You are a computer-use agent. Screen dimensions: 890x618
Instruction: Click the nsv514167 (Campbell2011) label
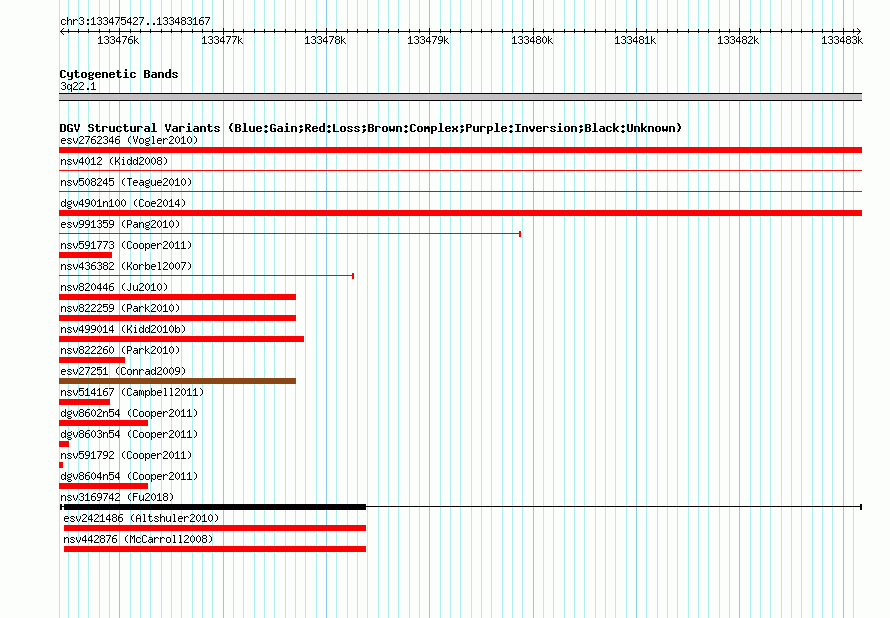coord(132,392)
